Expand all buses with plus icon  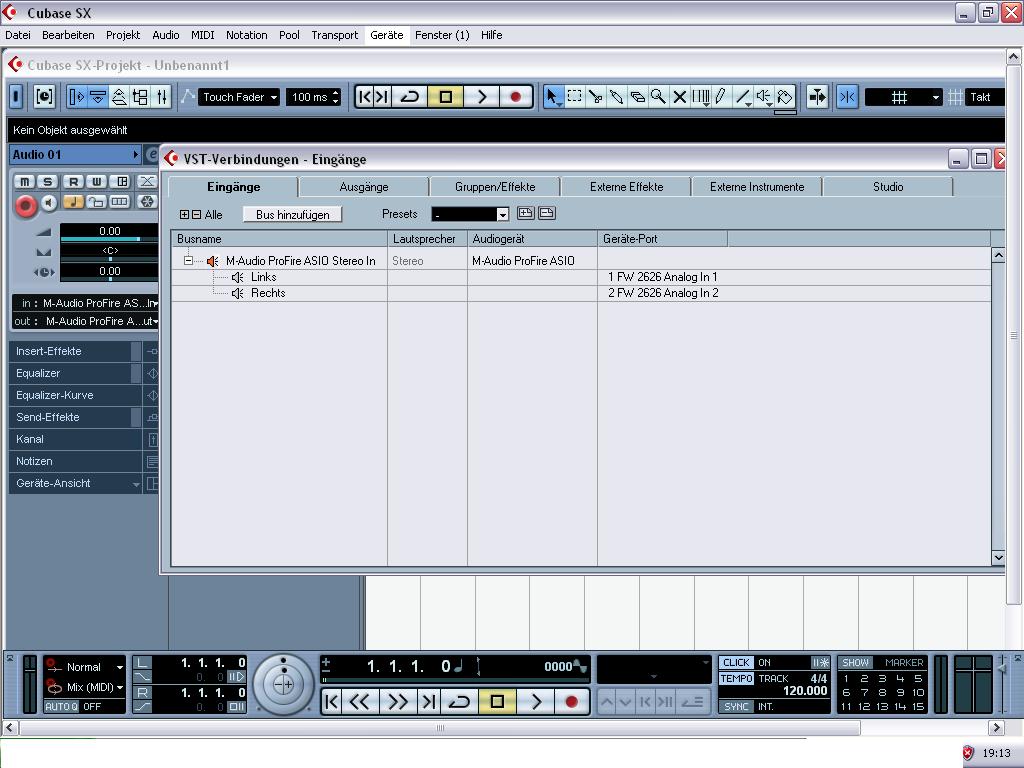184,214
